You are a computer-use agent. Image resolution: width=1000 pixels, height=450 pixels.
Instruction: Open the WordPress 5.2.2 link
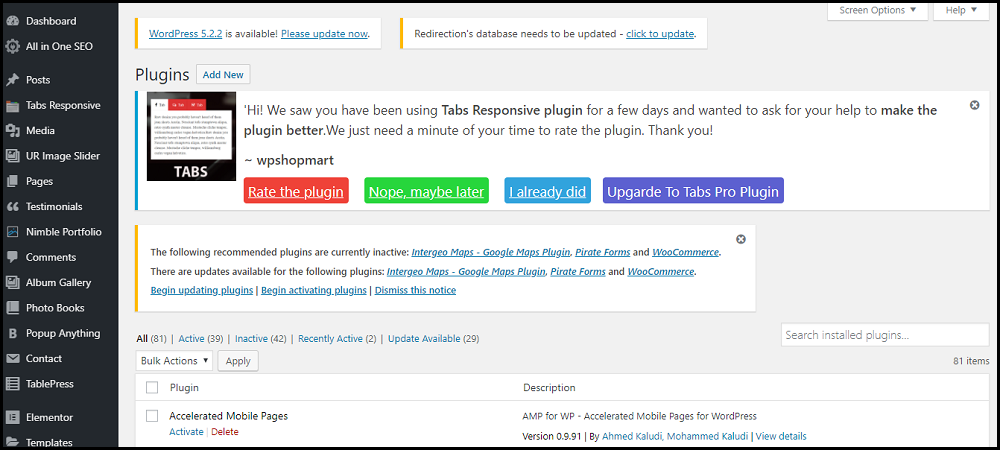tap(186, 34)
